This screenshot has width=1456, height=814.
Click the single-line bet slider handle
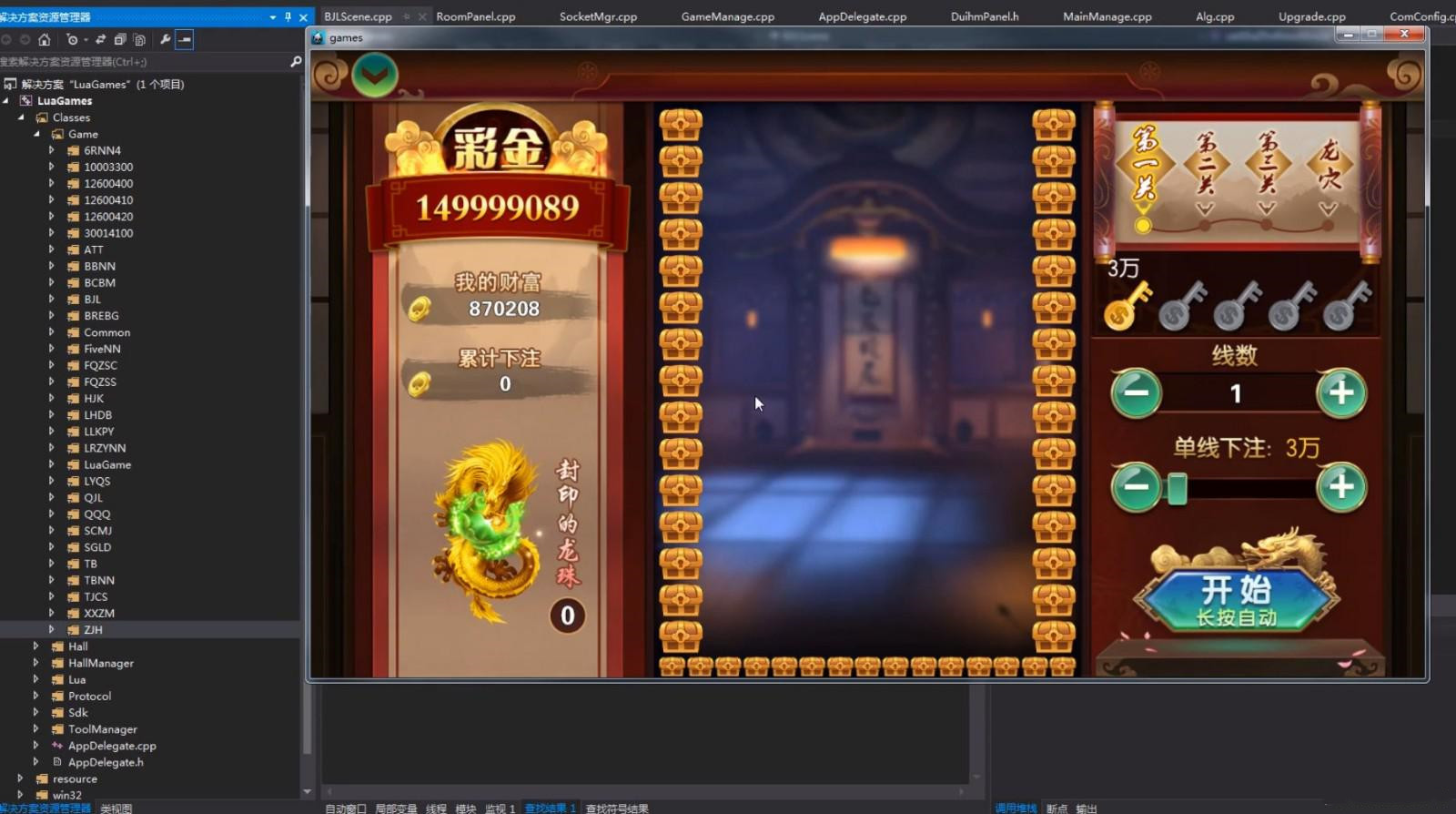1178,488
